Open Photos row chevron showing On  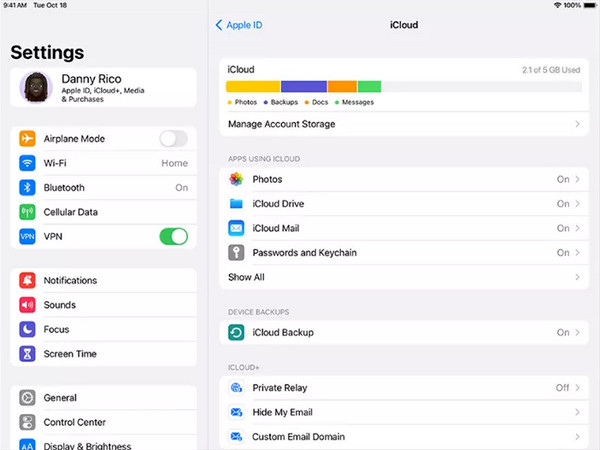[x=577, y=179]
